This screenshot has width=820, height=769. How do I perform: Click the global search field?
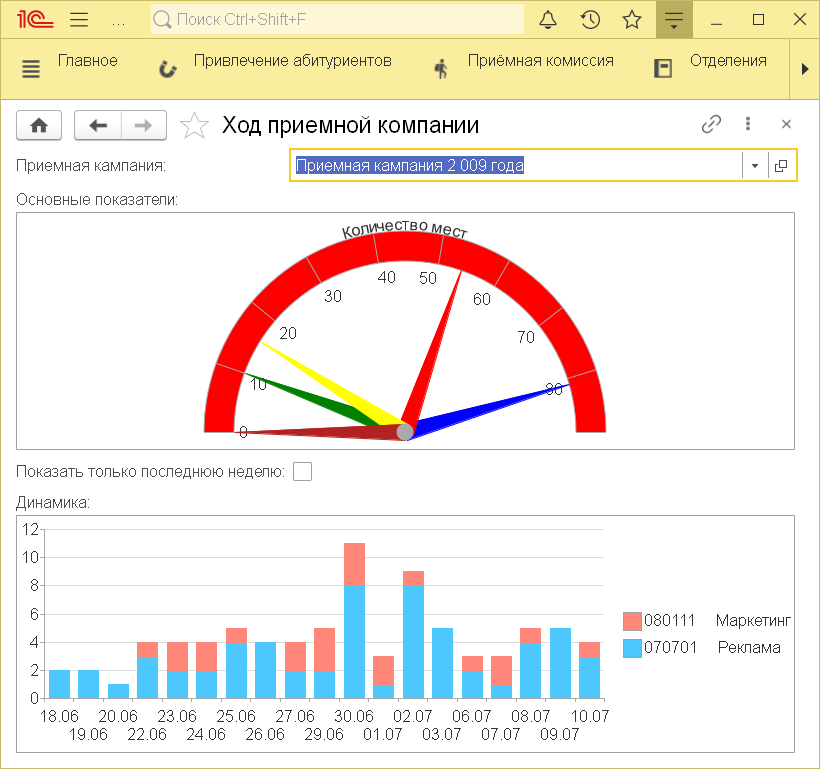pos(337,19)
